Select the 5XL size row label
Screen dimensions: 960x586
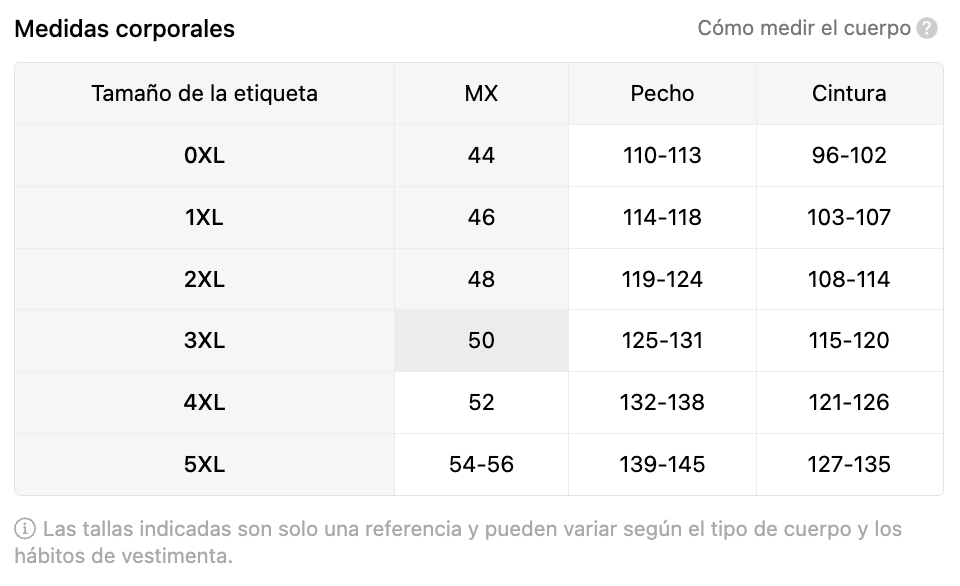[204, 464]
